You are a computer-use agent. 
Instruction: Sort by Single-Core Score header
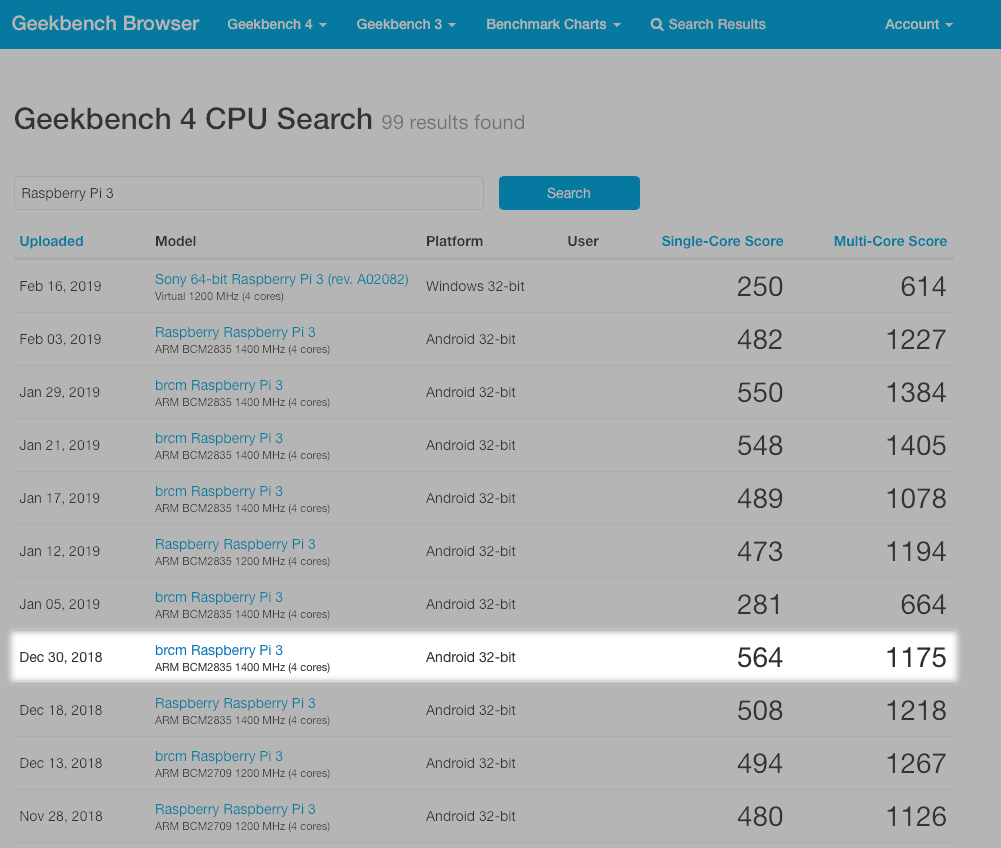pyautogui.click(x=722, y=241)
